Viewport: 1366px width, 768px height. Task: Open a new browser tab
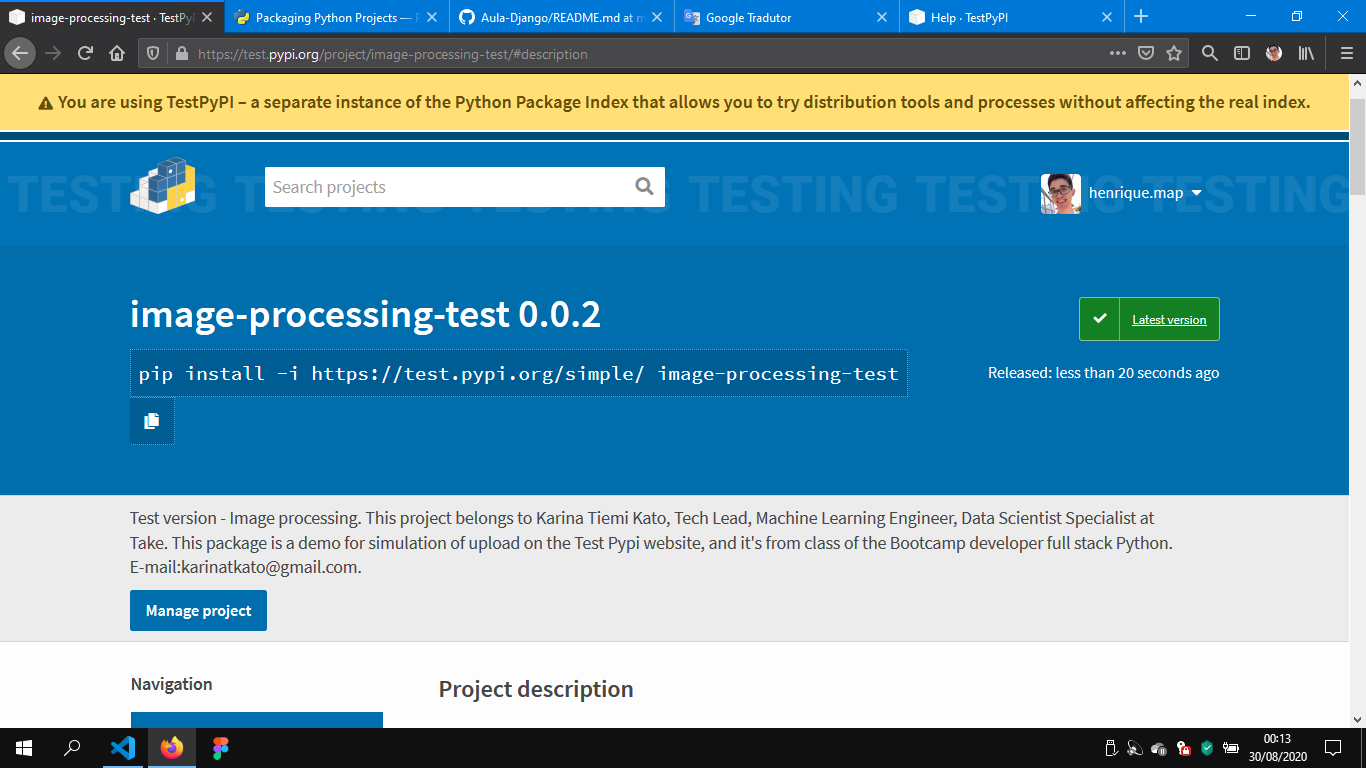[1141, 17]
